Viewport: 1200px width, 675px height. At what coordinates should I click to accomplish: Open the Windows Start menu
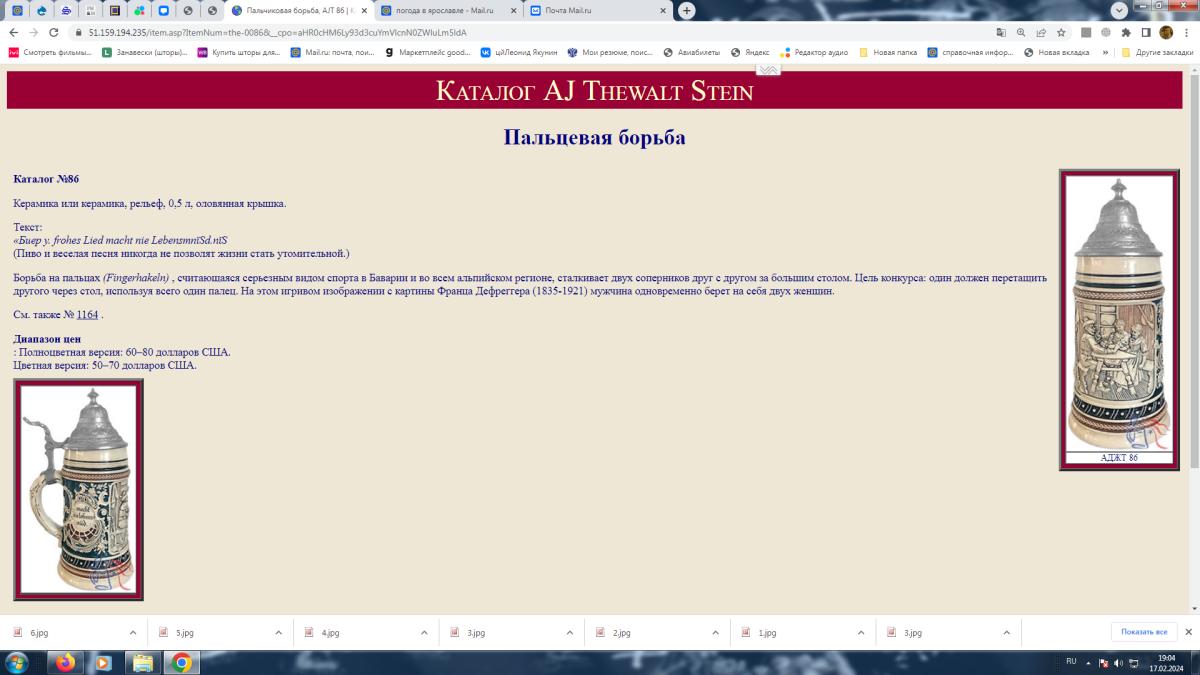pyautogui.click(x=17, y=662)
